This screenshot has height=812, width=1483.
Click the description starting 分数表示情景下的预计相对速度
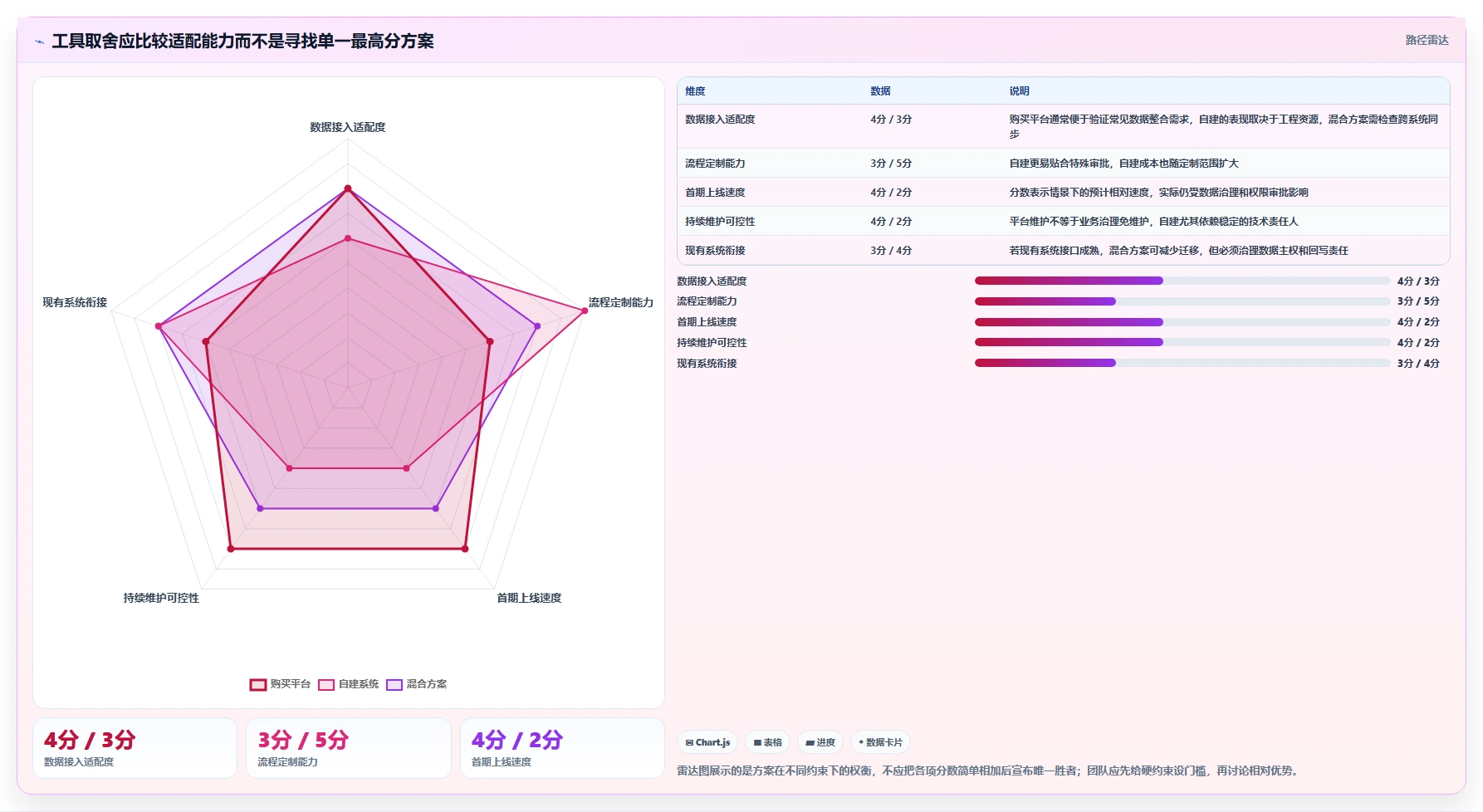click(x=1158, y=193)
